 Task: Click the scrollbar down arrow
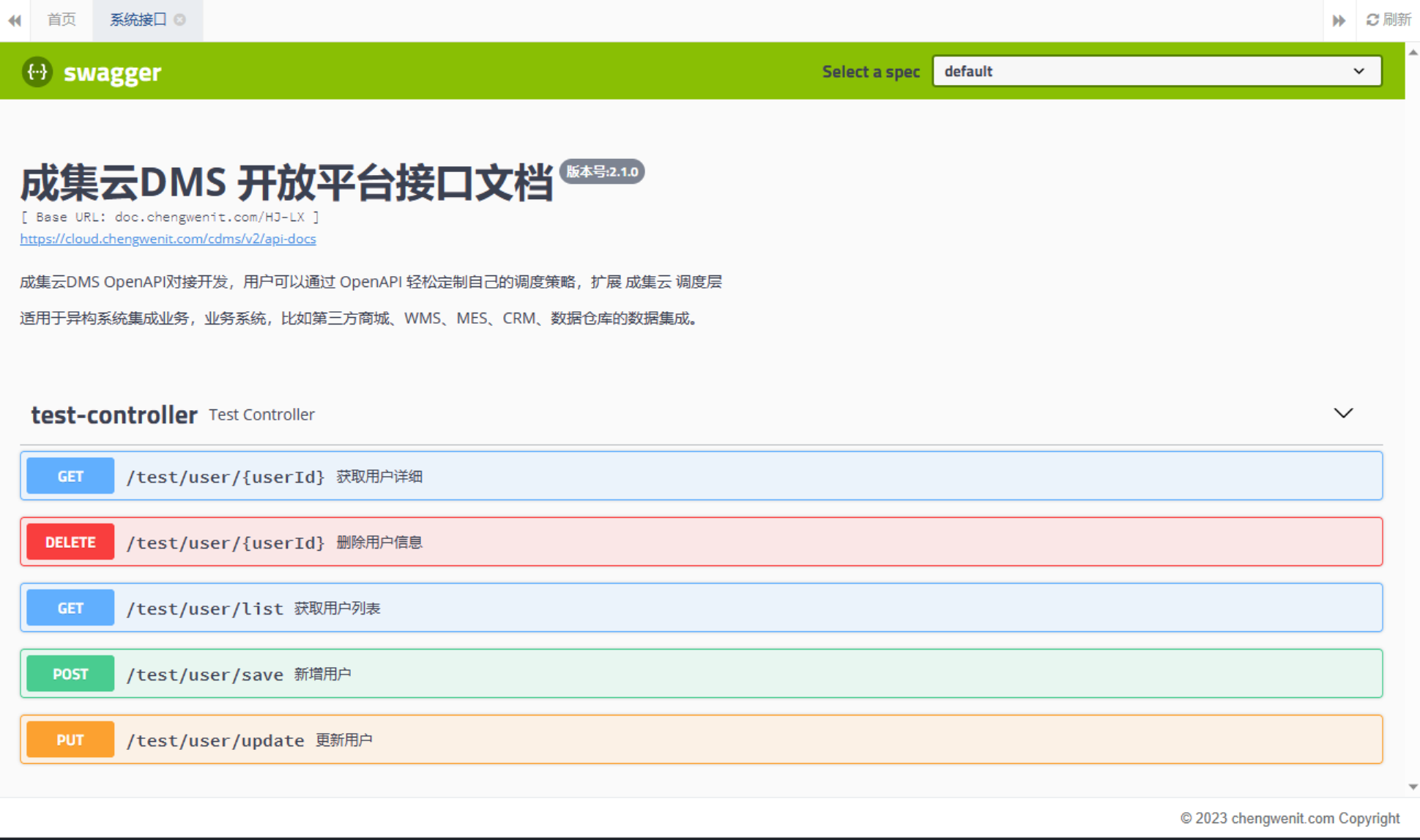coord(1413,787)
